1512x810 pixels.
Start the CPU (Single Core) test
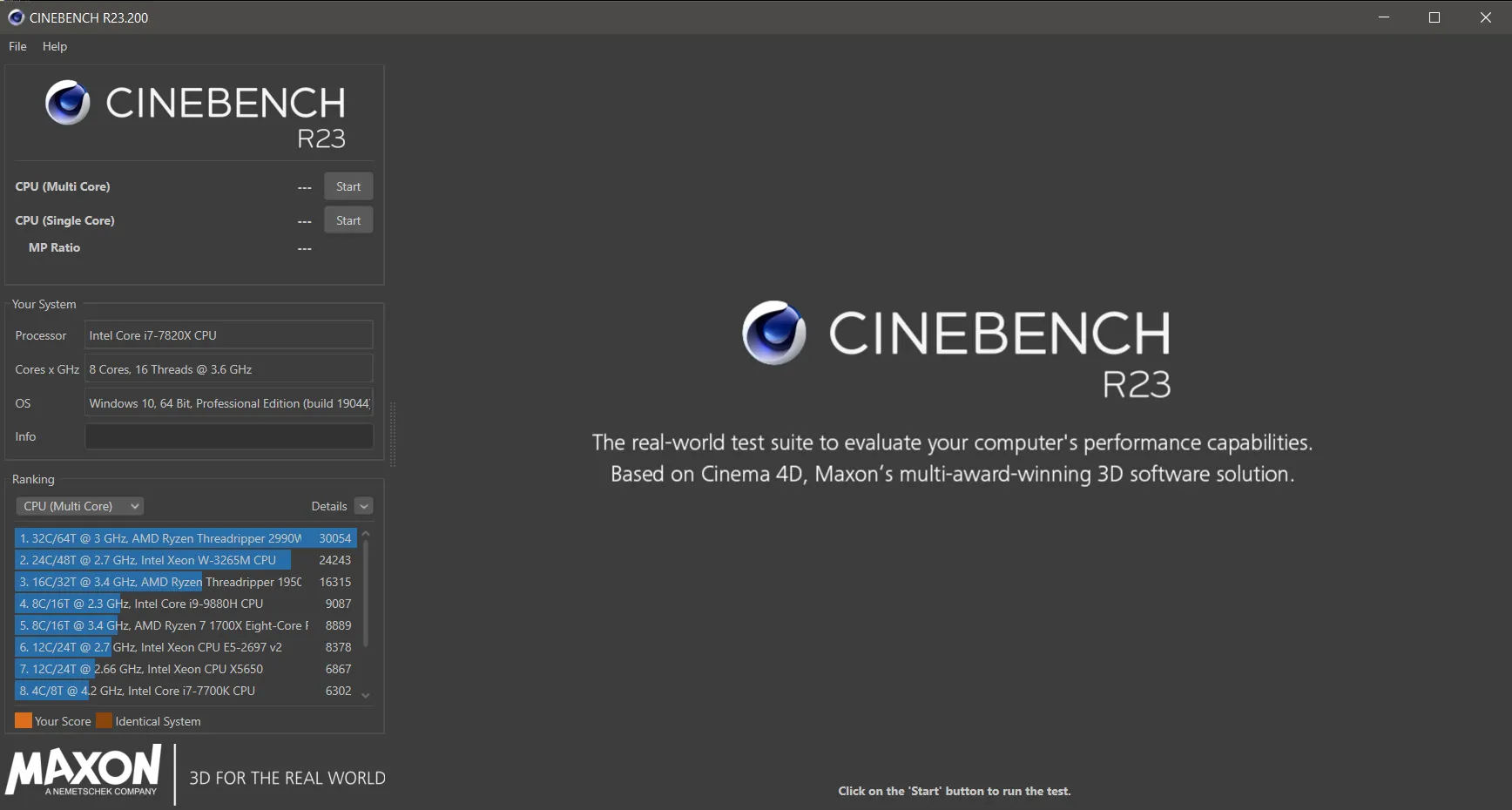pyautogui.click(x=348, y=220)
